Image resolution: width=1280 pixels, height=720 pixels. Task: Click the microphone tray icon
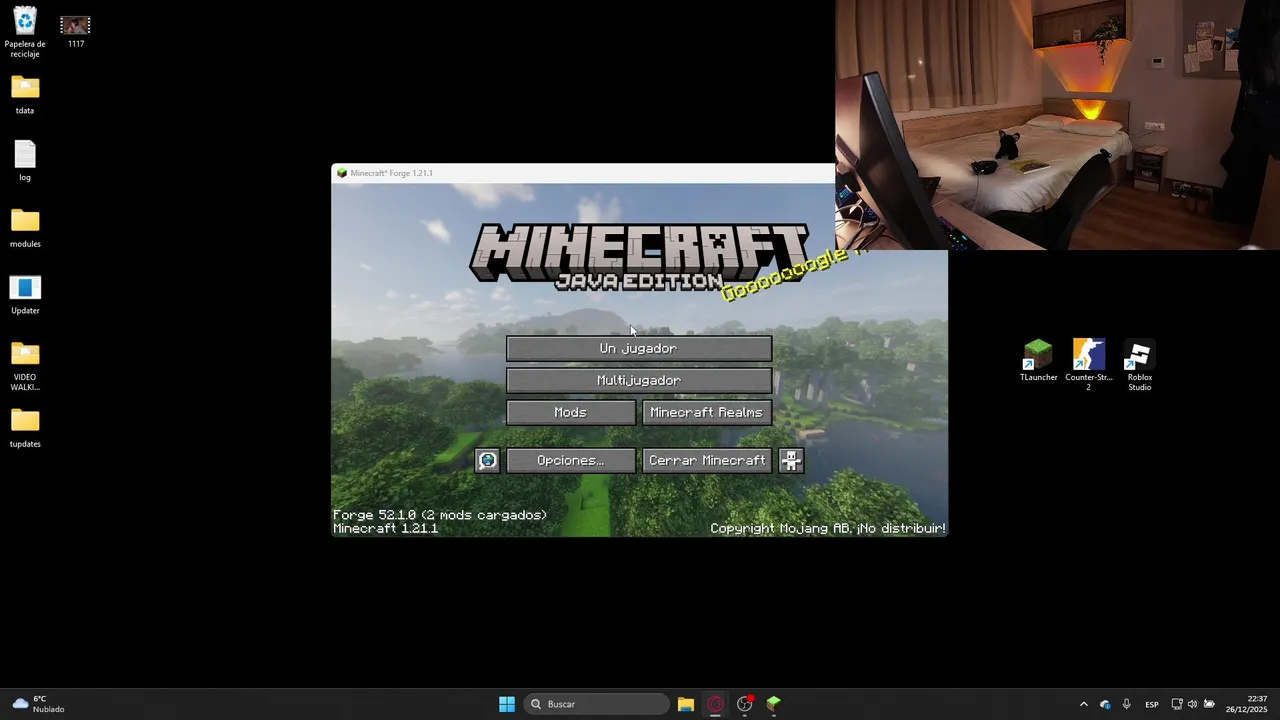[x=1127, y=704]
